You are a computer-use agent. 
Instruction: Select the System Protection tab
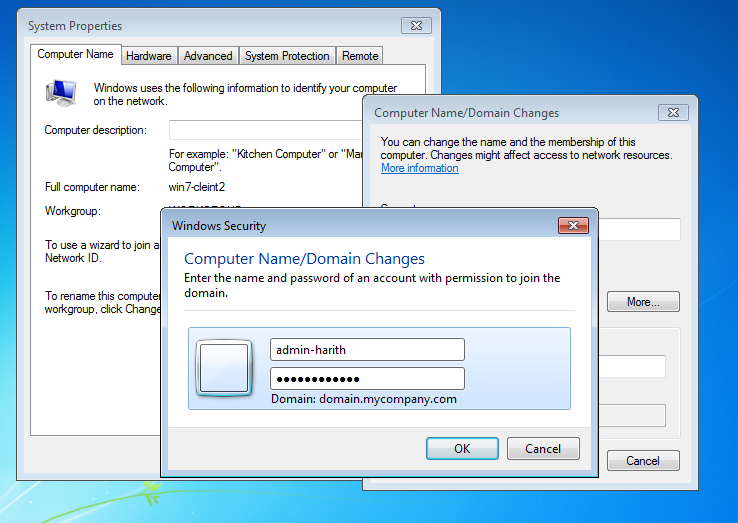click(287, 56)
